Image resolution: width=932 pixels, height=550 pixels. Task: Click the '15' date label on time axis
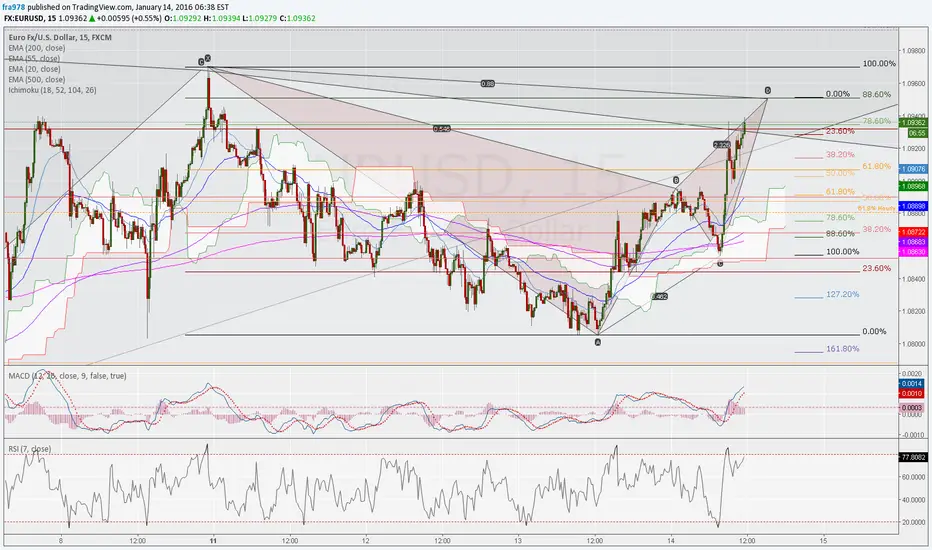(823, 540)
